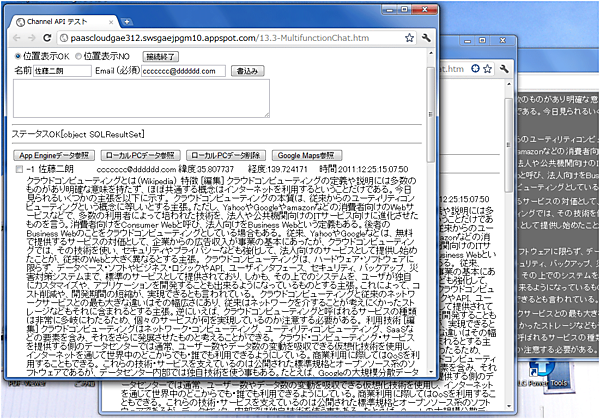Click inside the large message textarea
This screenshot has height=419, width=600.
(x=141, y=98)
